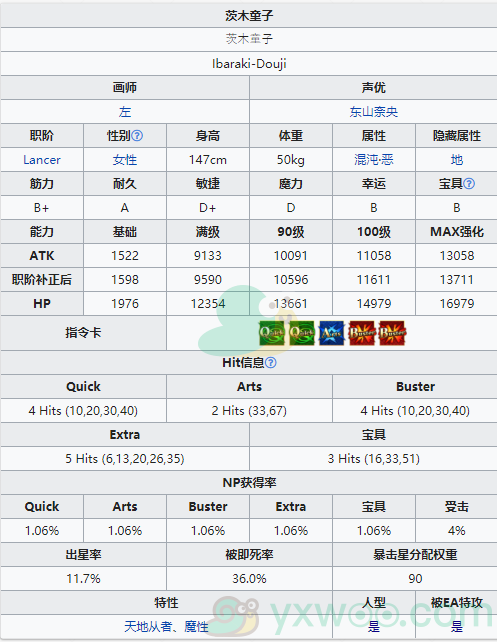
Task: Select the Extra hits 5 Hits (6,13,20,26,35)
Action: click(x=125, y=459)
